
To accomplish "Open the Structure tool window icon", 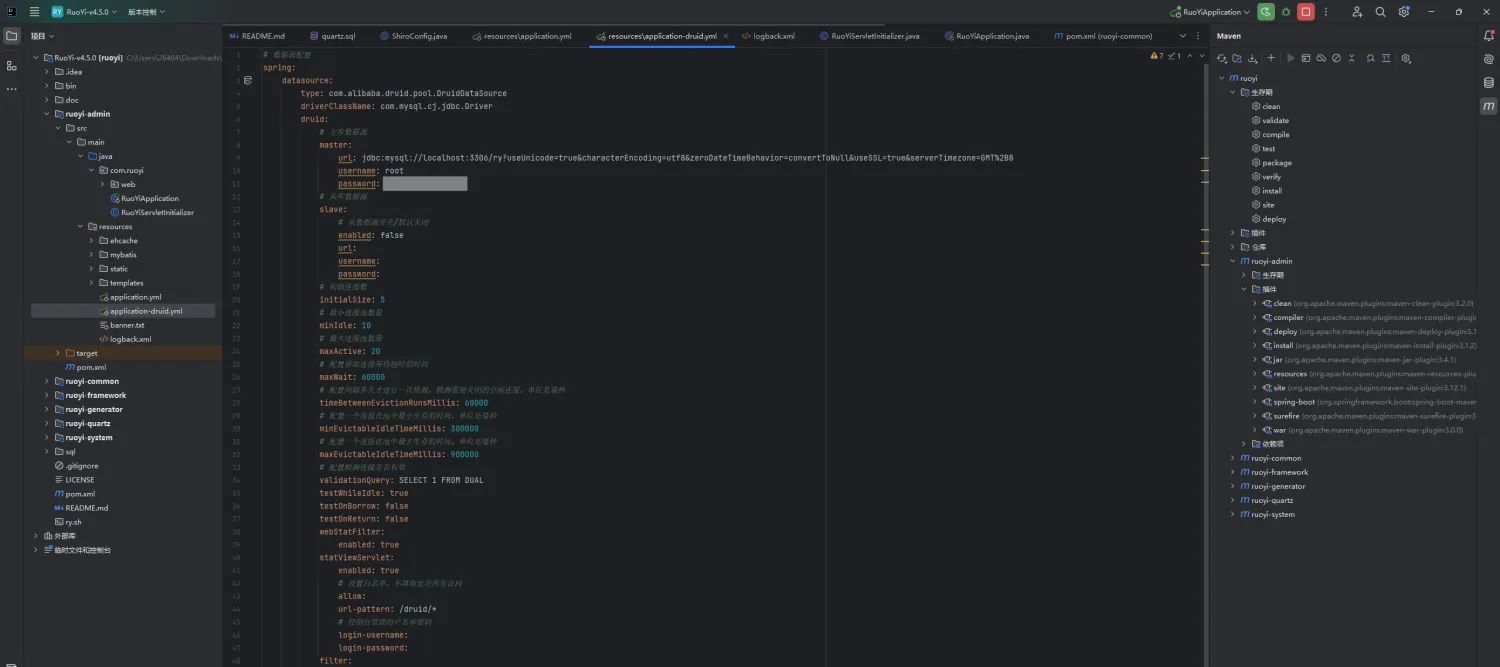I will (x=12, y=65).
